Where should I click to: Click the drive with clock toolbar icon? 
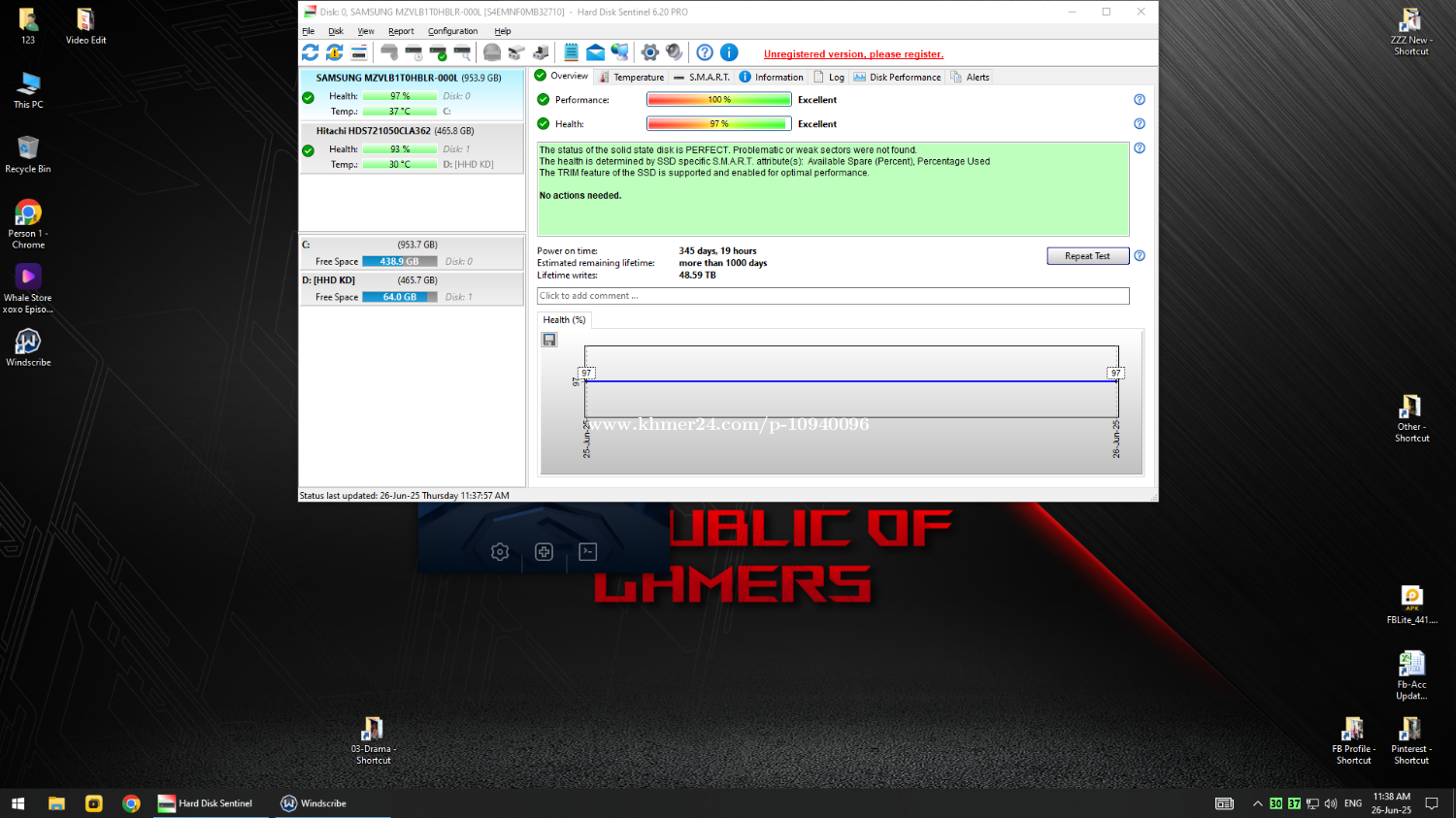pyautogui.click(x=414, y=52)
